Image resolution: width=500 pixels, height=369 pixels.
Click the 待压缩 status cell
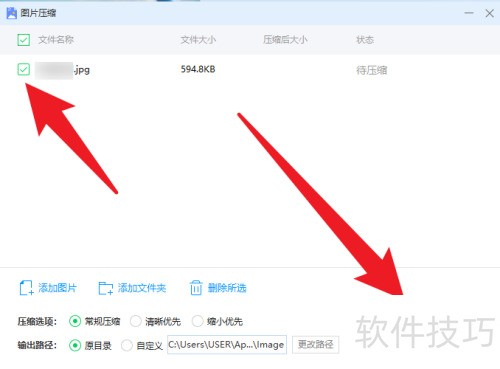click(x=372, y=70)
